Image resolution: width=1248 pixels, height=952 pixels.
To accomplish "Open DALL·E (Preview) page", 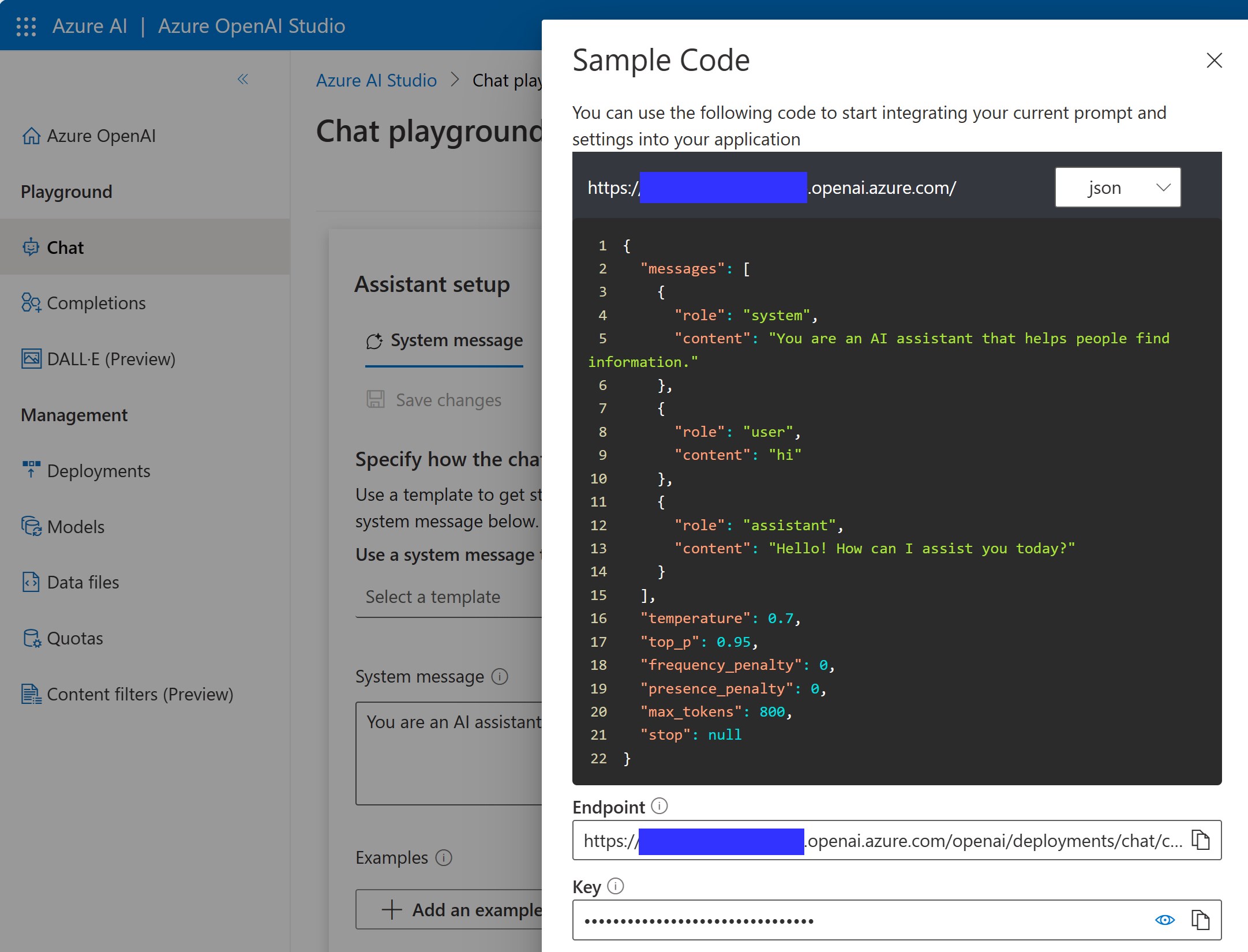I will [x=111, y=359].
